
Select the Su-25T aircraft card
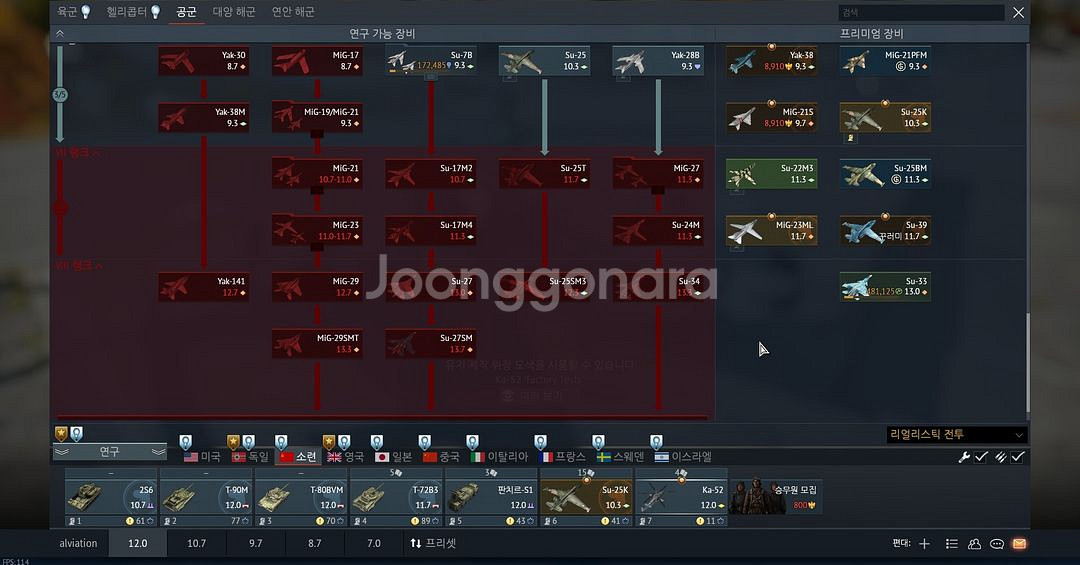click(544, 174)
